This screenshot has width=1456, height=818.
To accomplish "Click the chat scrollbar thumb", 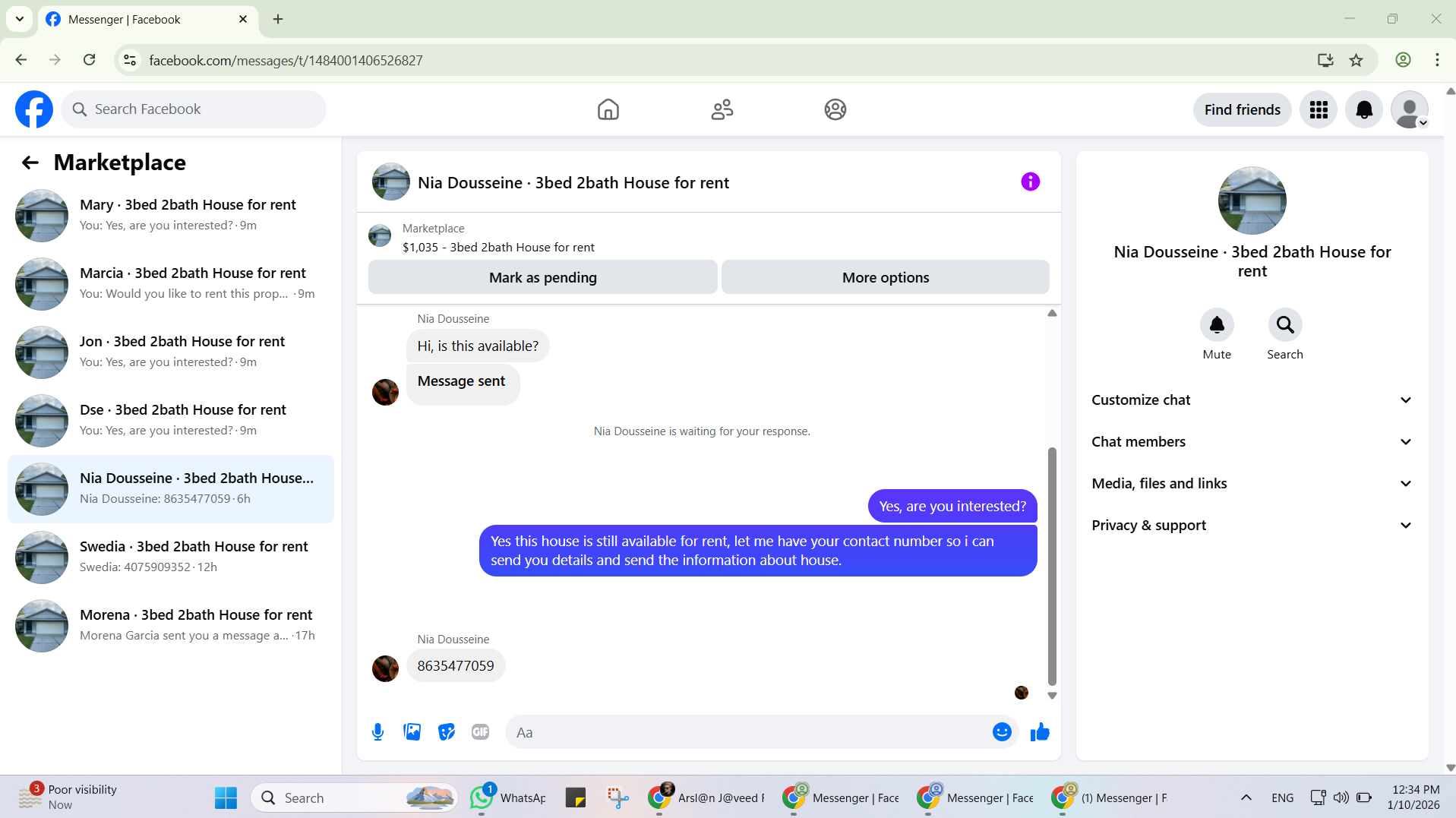I will point(1052,567).
